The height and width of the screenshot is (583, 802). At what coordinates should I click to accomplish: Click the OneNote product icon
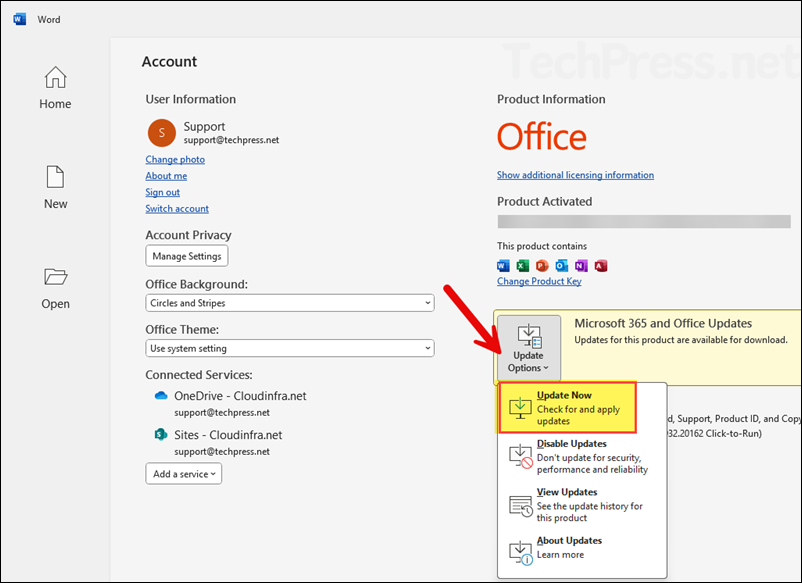pos(581,265)
